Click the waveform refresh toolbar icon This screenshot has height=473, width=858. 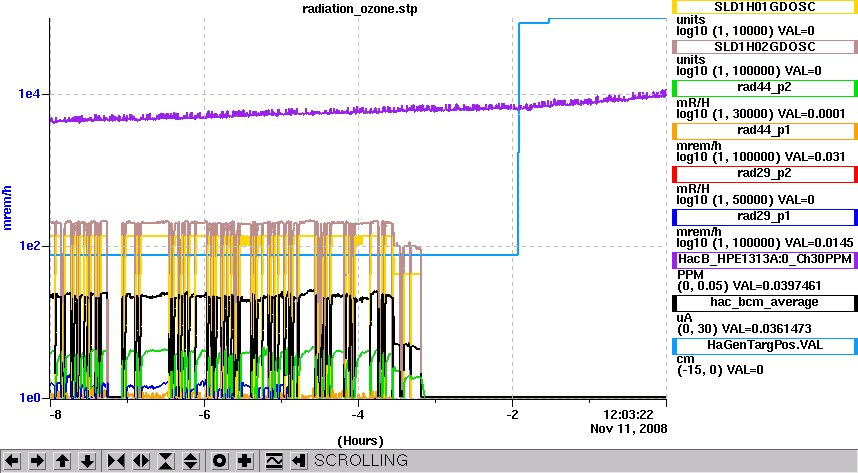(274, 461)
